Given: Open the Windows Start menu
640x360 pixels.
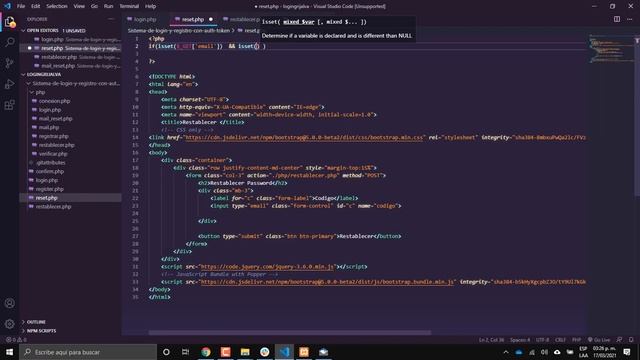Looking at the screenshot, I should 9,352.
